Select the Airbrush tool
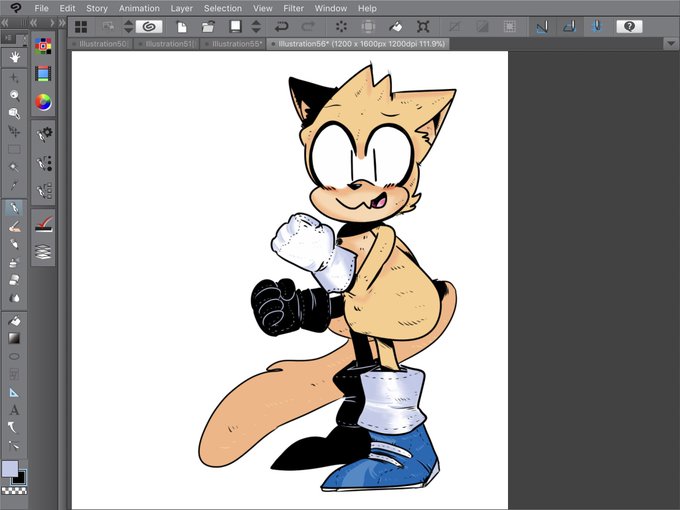Screen dimensions: 680x510 (x=14, y=262)
